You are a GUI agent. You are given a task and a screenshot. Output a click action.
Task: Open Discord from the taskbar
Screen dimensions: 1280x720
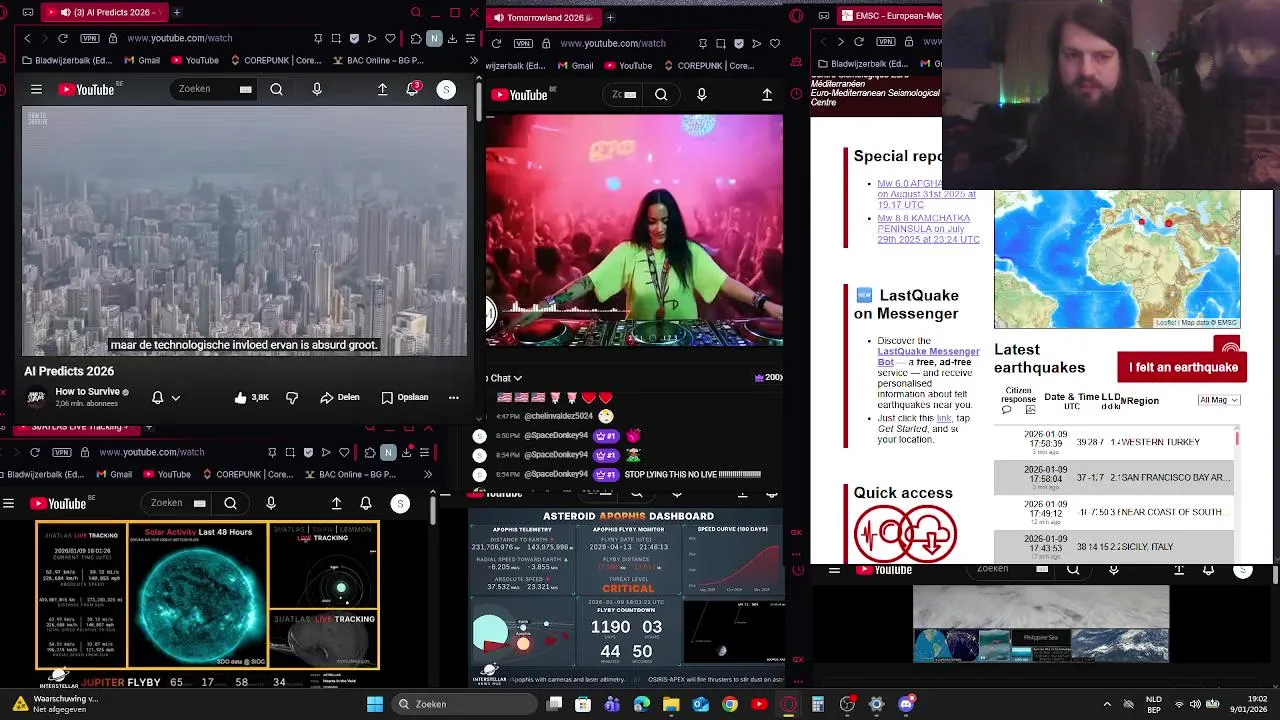pos(906,704)
